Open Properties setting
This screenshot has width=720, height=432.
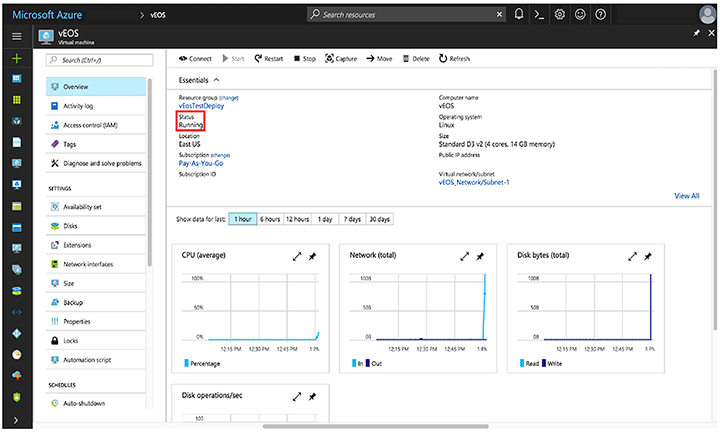click(x=96, y=322)
